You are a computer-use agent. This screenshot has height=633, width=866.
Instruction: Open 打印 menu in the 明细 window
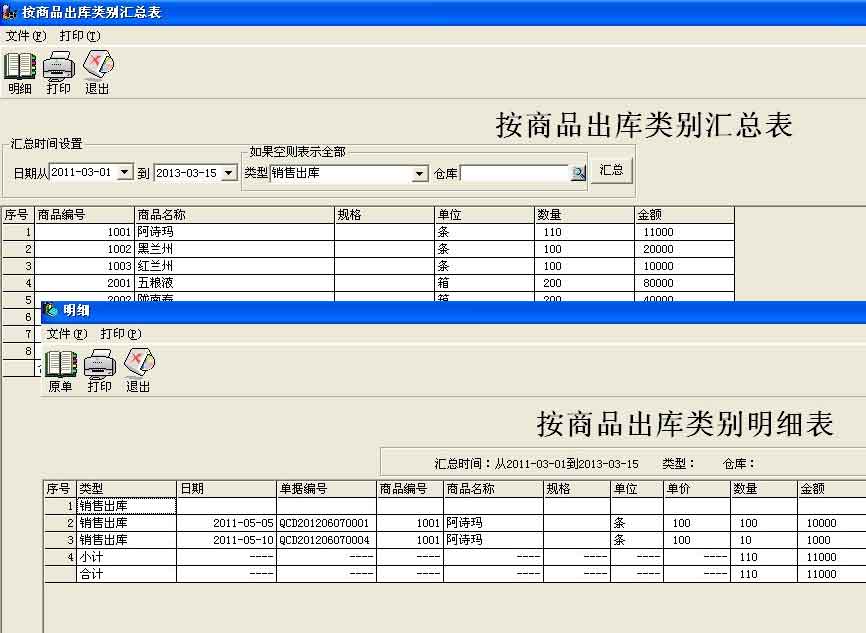120,334
